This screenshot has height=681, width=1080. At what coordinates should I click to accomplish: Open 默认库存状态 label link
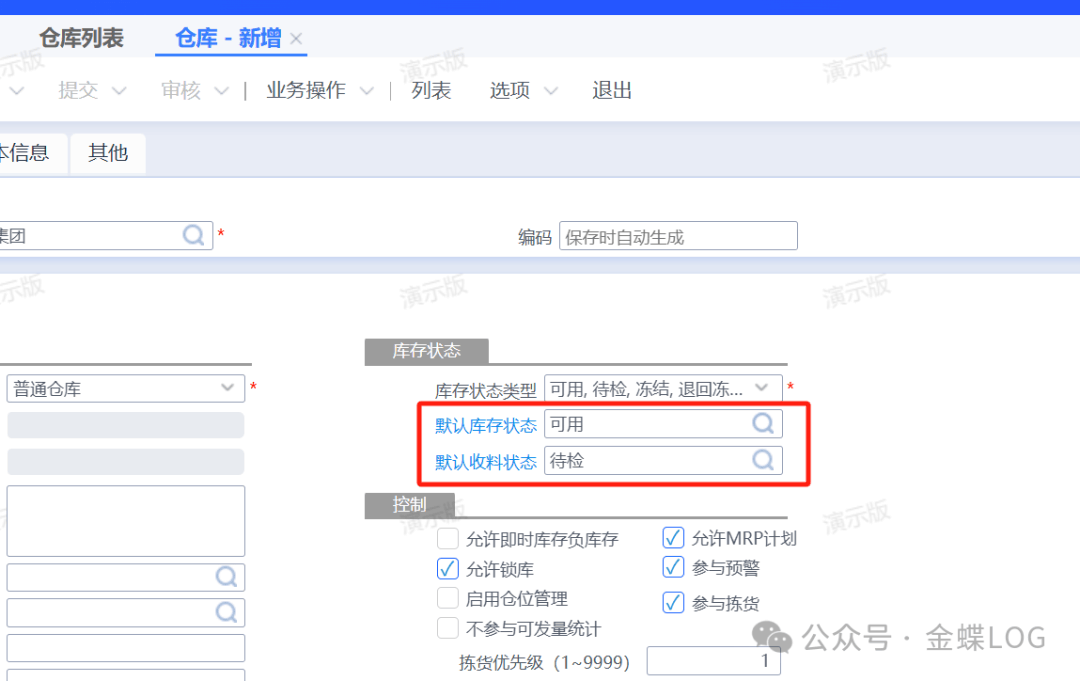[485, 425]
